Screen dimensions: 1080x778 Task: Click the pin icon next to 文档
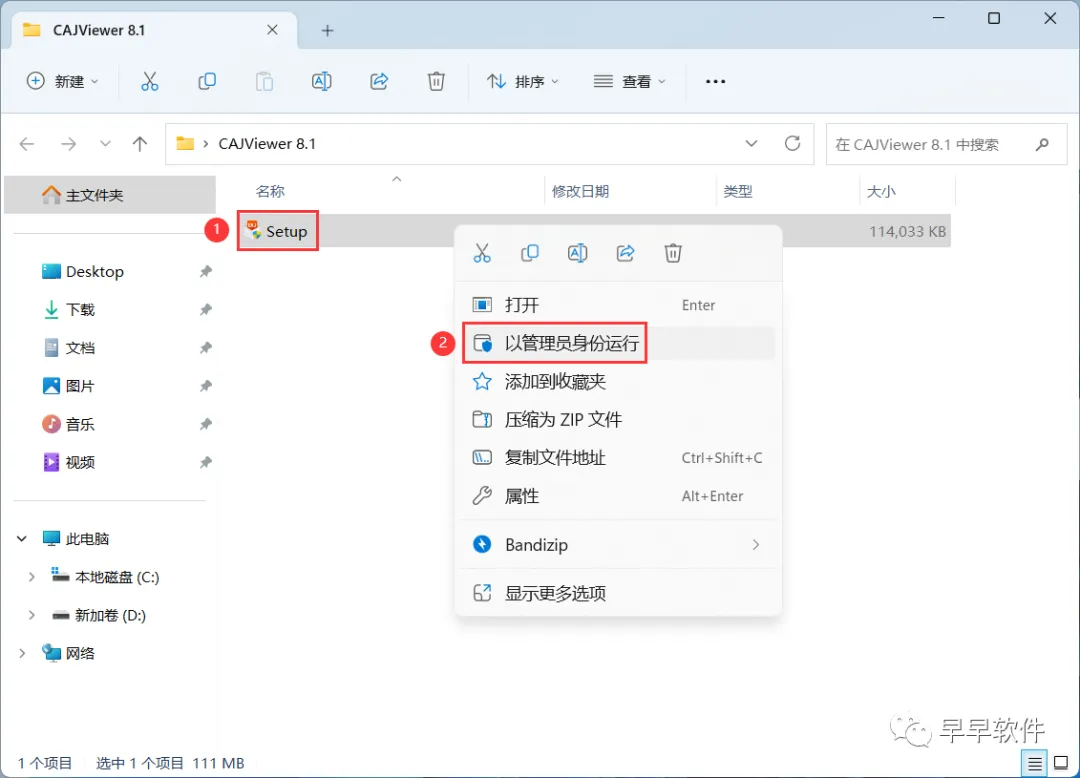pos(205,348)
